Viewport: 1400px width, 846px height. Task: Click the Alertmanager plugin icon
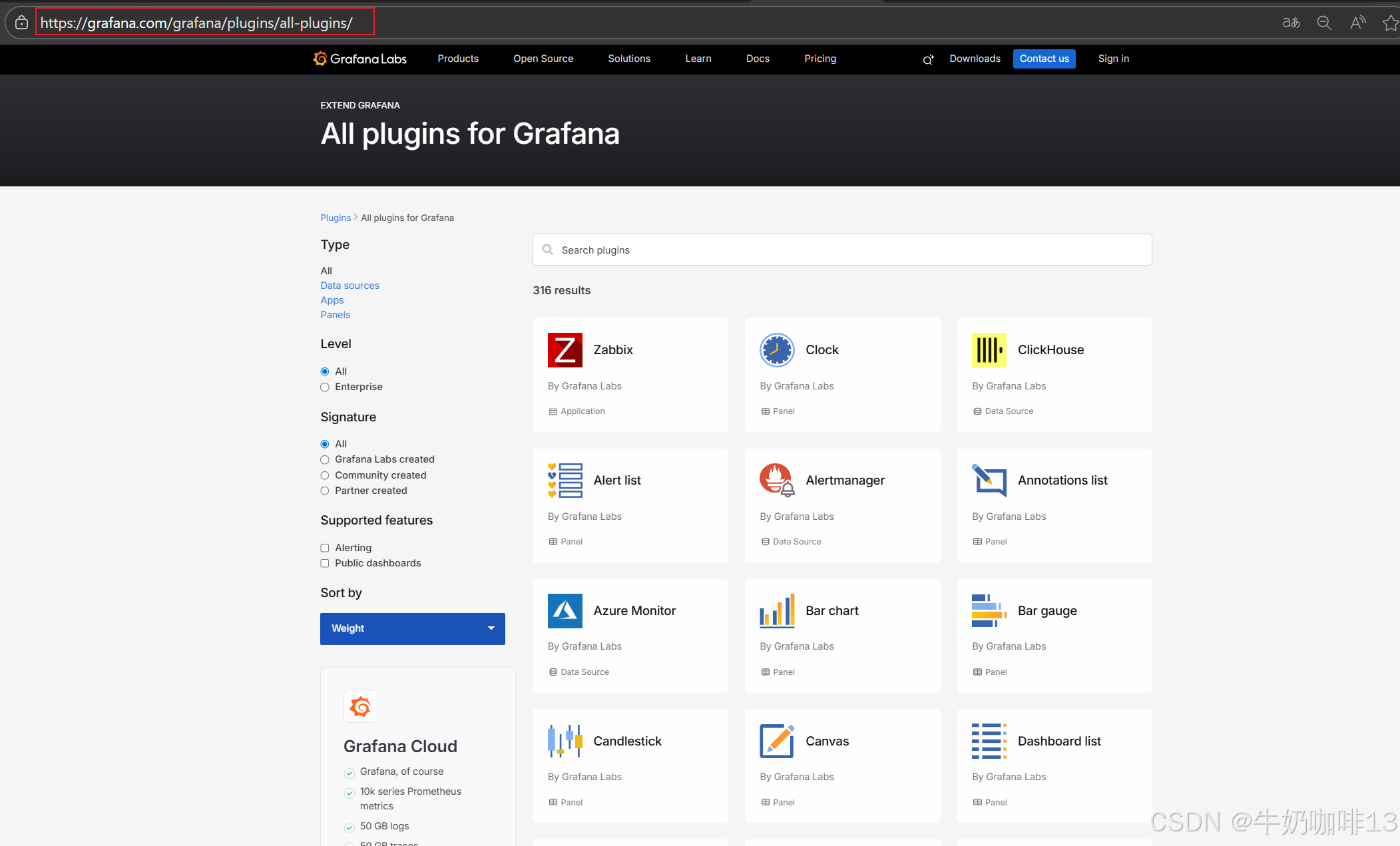(x=776, y=480)
